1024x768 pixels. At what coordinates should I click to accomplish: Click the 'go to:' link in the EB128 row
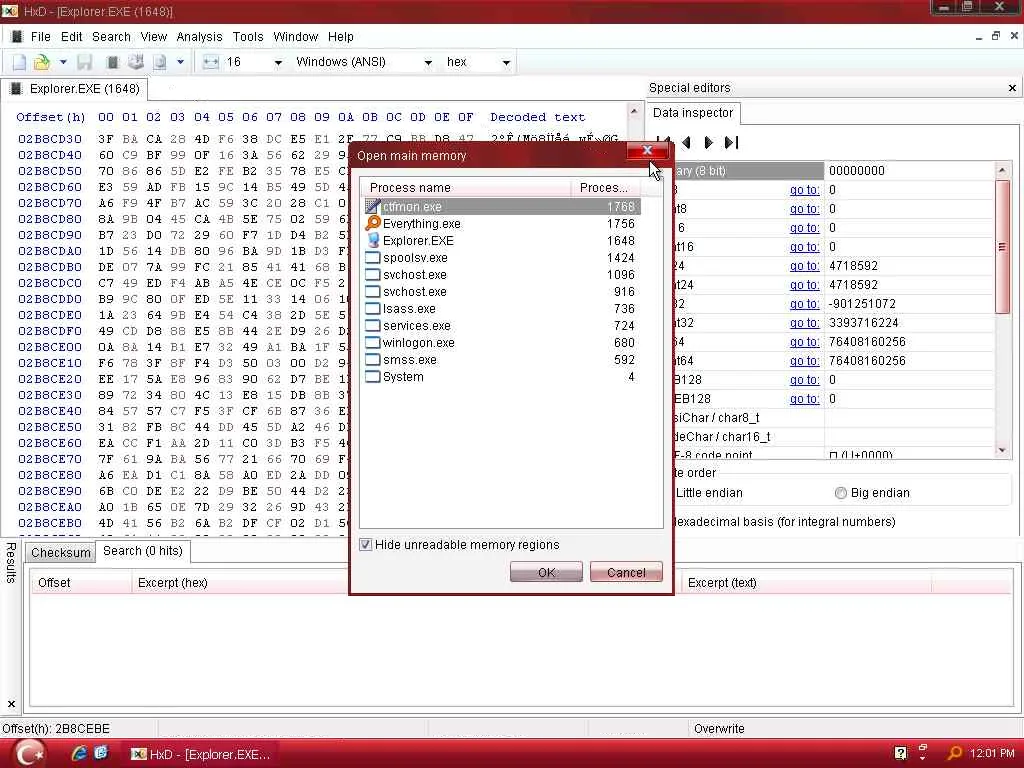[x=804, y=398]
